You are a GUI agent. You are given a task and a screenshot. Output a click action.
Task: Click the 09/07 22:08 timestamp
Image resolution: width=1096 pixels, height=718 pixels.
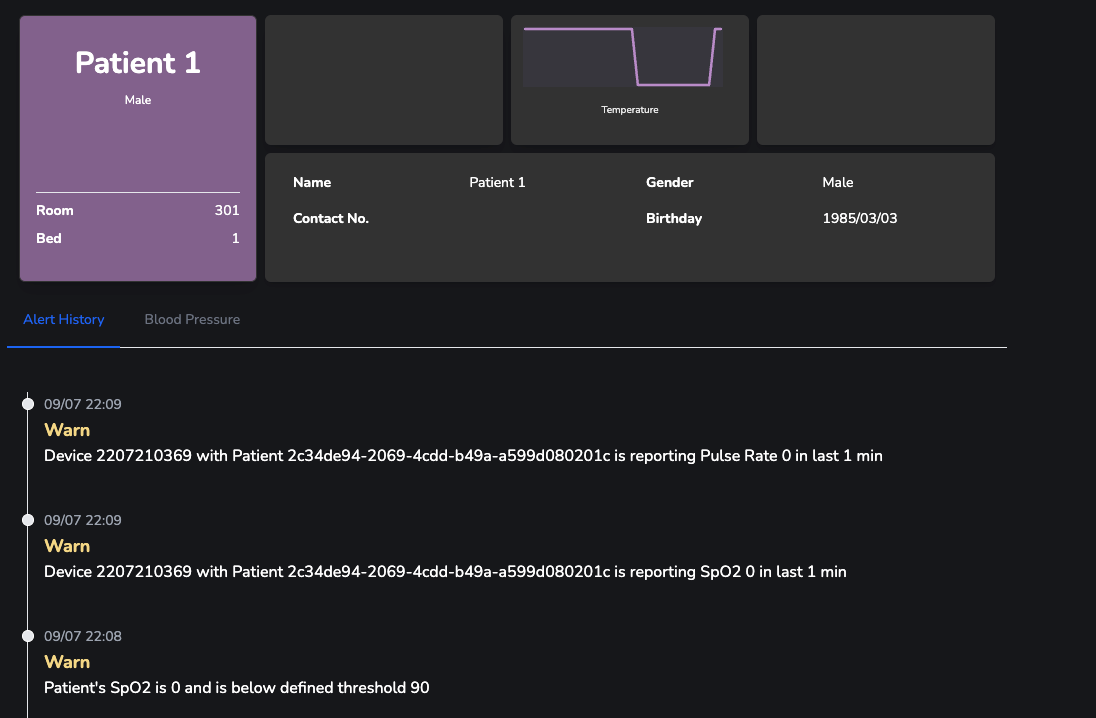pyautogui.click(x=82, y=635)
